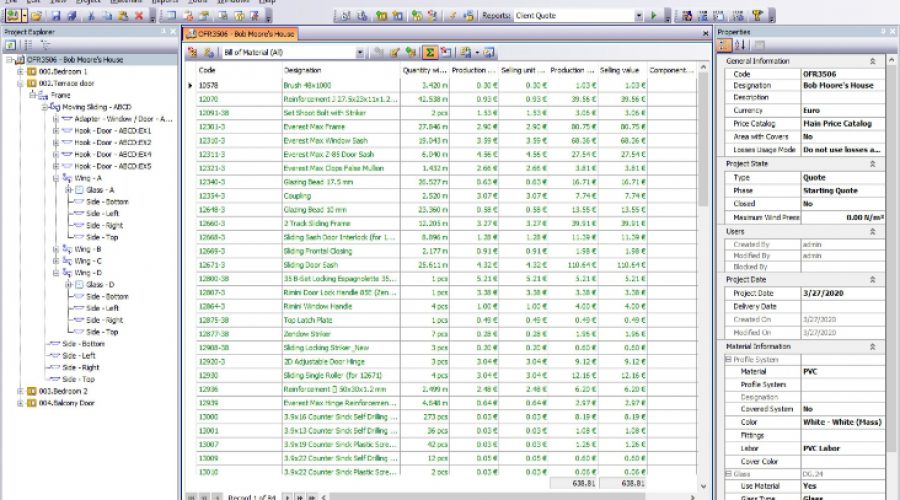The width and height of the screenshot is (900, 500).
Task: Open the small arrow next to export icon
Action: 476,52
